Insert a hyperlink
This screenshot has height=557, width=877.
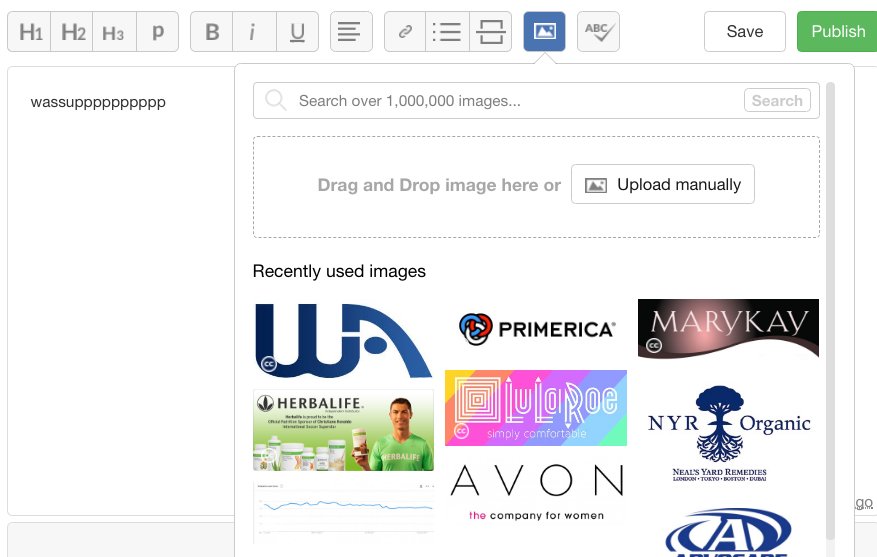(405, 32)
